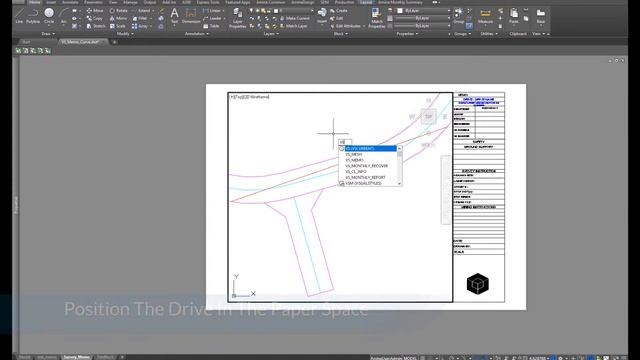Click the multiline Text tool
The image size is (640, 360).
click(174, 16)
